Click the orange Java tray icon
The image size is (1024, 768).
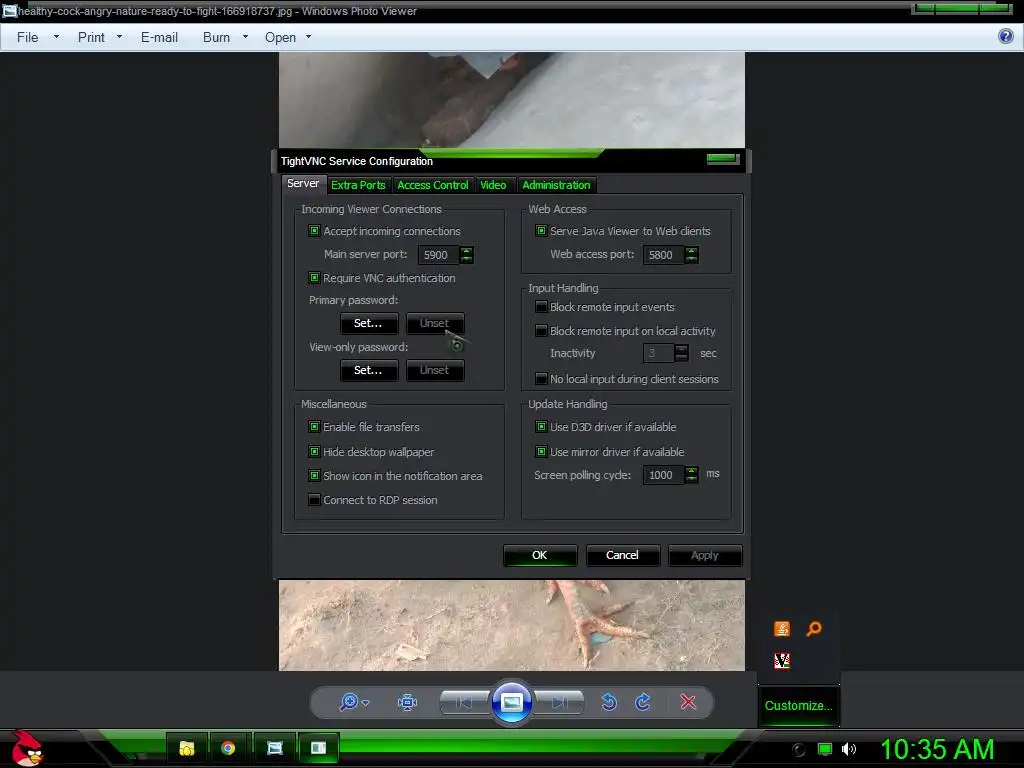[782, 629]
